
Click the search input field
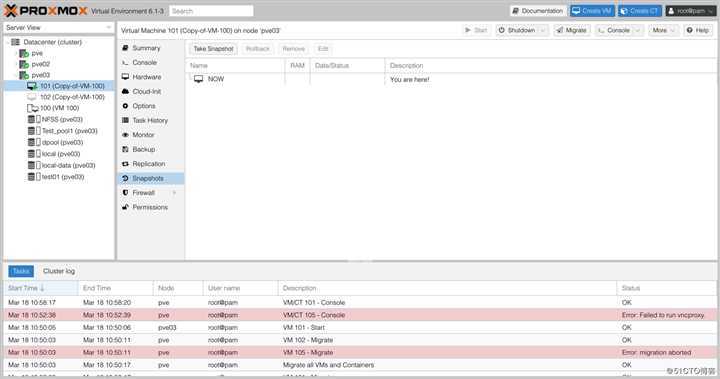(x=211, y=11)
